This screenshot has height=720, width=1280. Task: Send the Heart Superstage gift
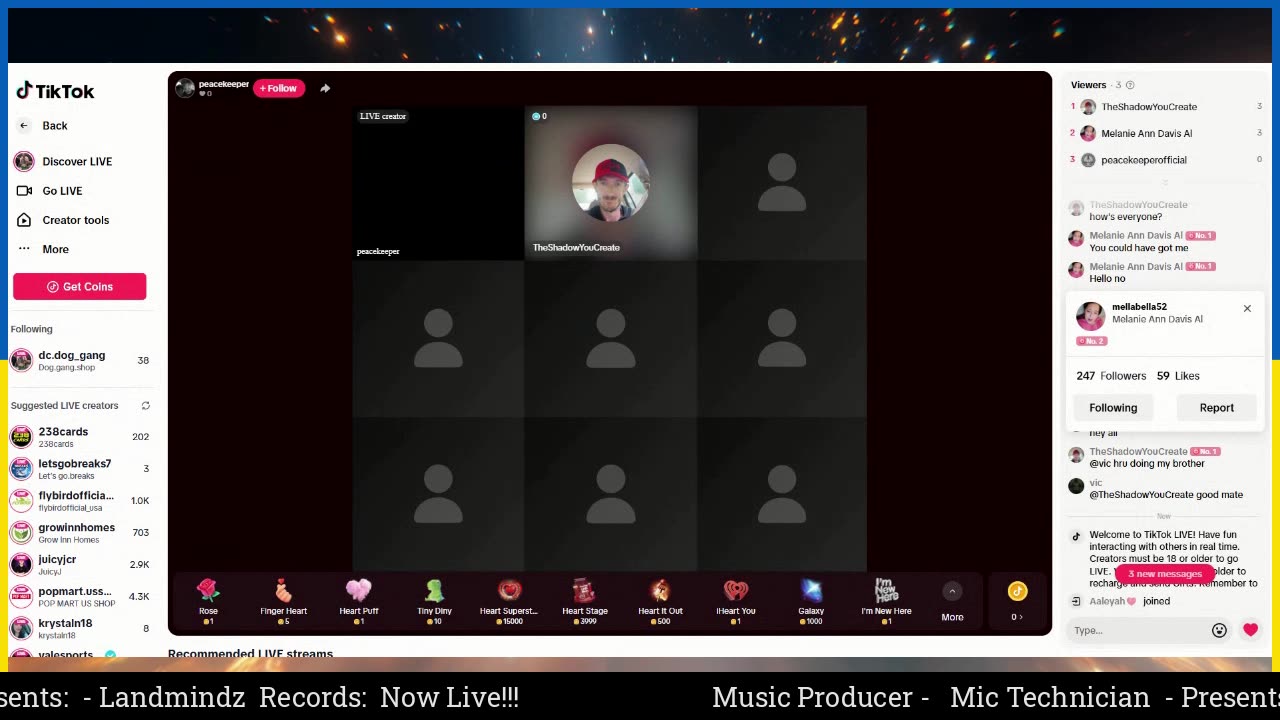[x=509, y=601]
